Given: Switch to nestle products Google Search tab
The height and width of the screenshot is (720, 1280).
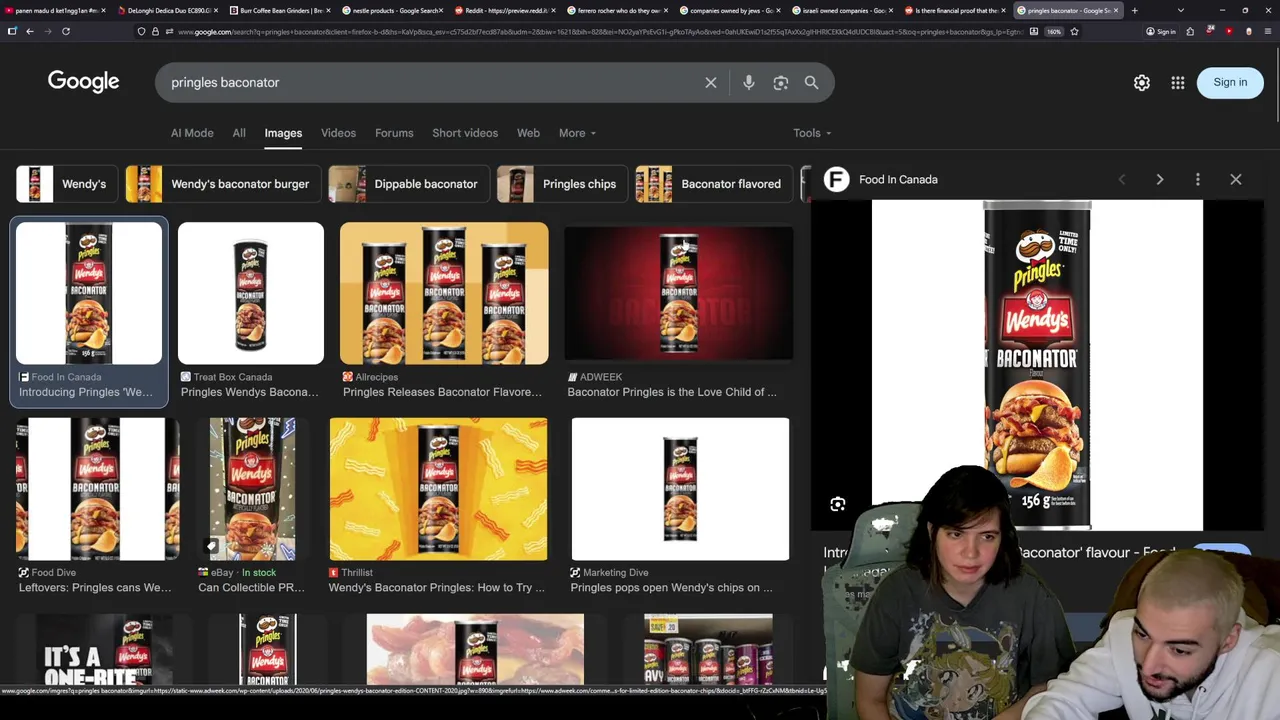Looking at the screenshot, I should 394,10.
